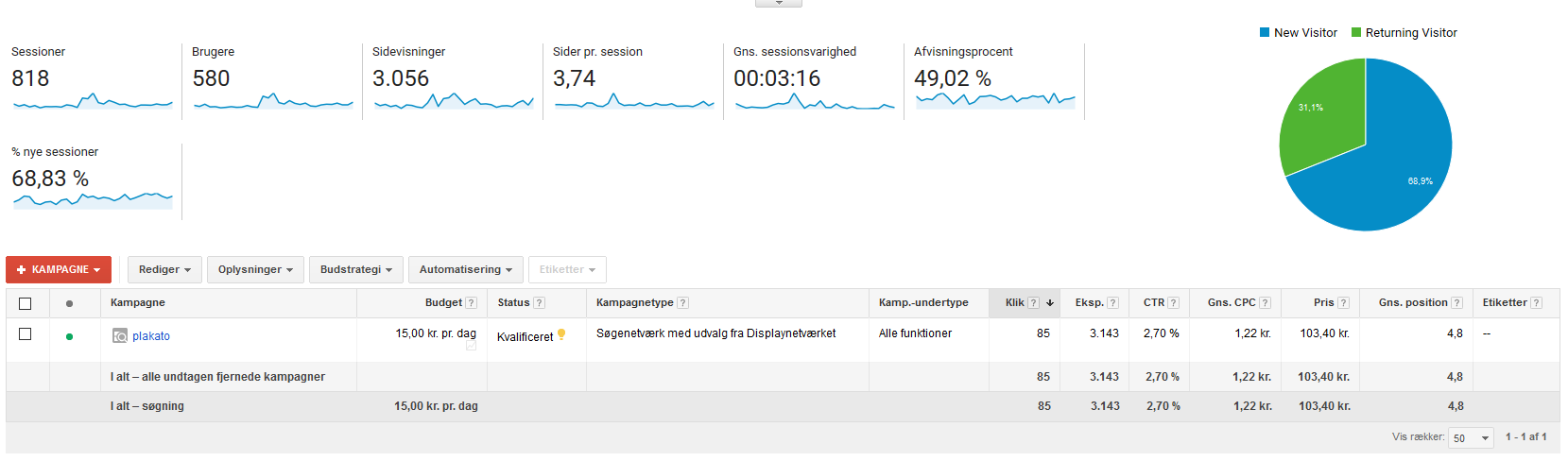The width and height of the screenshot is (1568, 461).
Task: Open the Vis rækker 50 dropdown
Action: [1472, 438]
